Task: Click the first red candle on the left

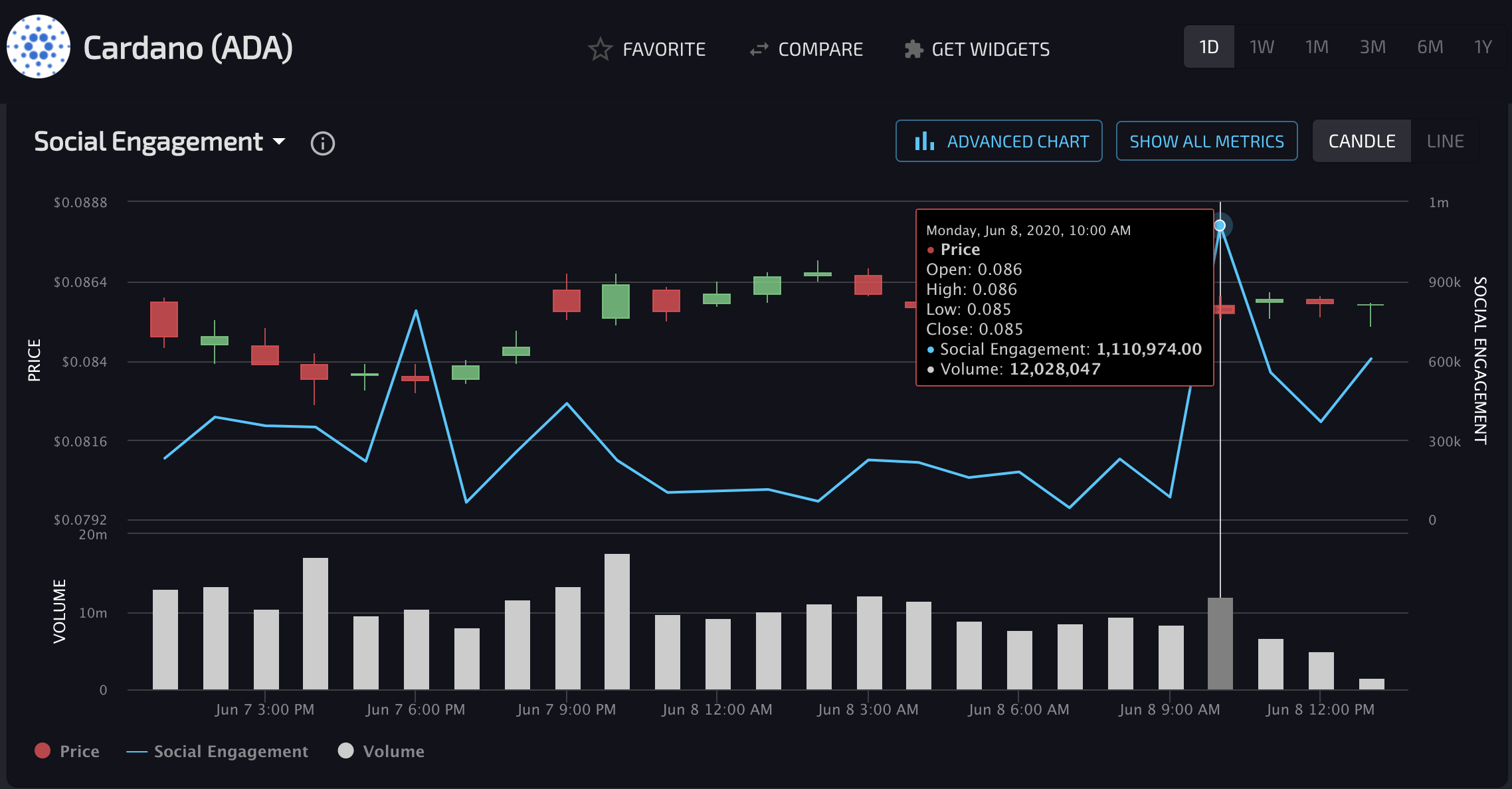Action: point(164,319)
